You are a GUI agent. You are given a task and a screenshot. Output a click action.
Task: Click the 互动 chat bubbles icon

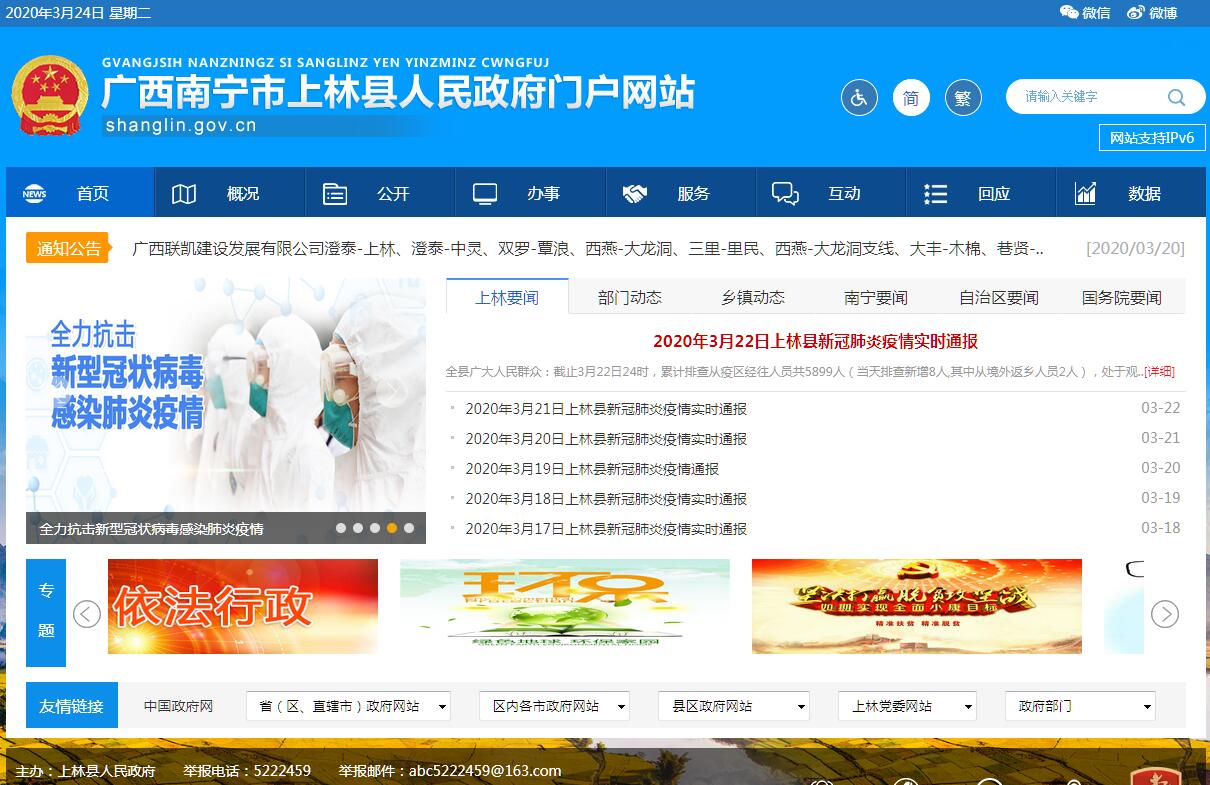[x=785, y=194]
